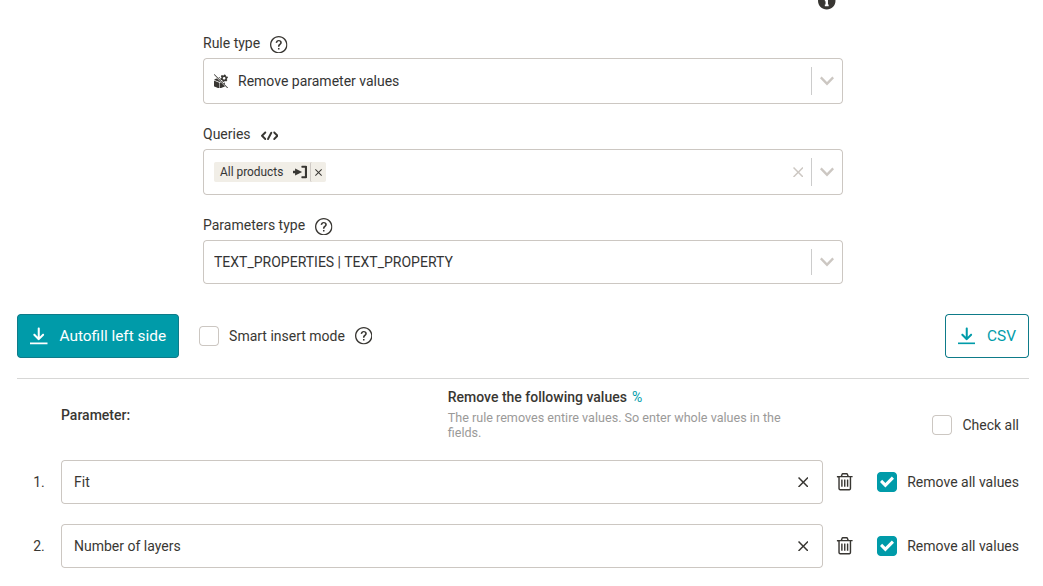Tick the Check all checkbox
1043x586 pixels.
(x=942, y=425)
